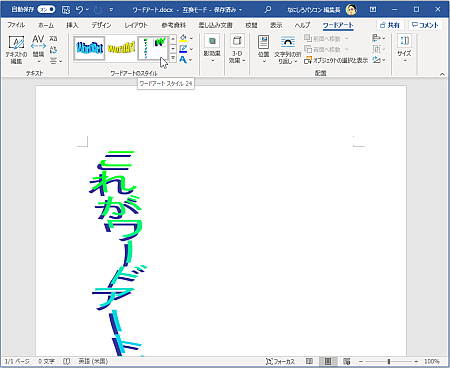Image resolution: width=450 pixels, height=368 pixels.
Task: Toggle Focus (フォーカス) mode in status bar
Action: [280, 361]
